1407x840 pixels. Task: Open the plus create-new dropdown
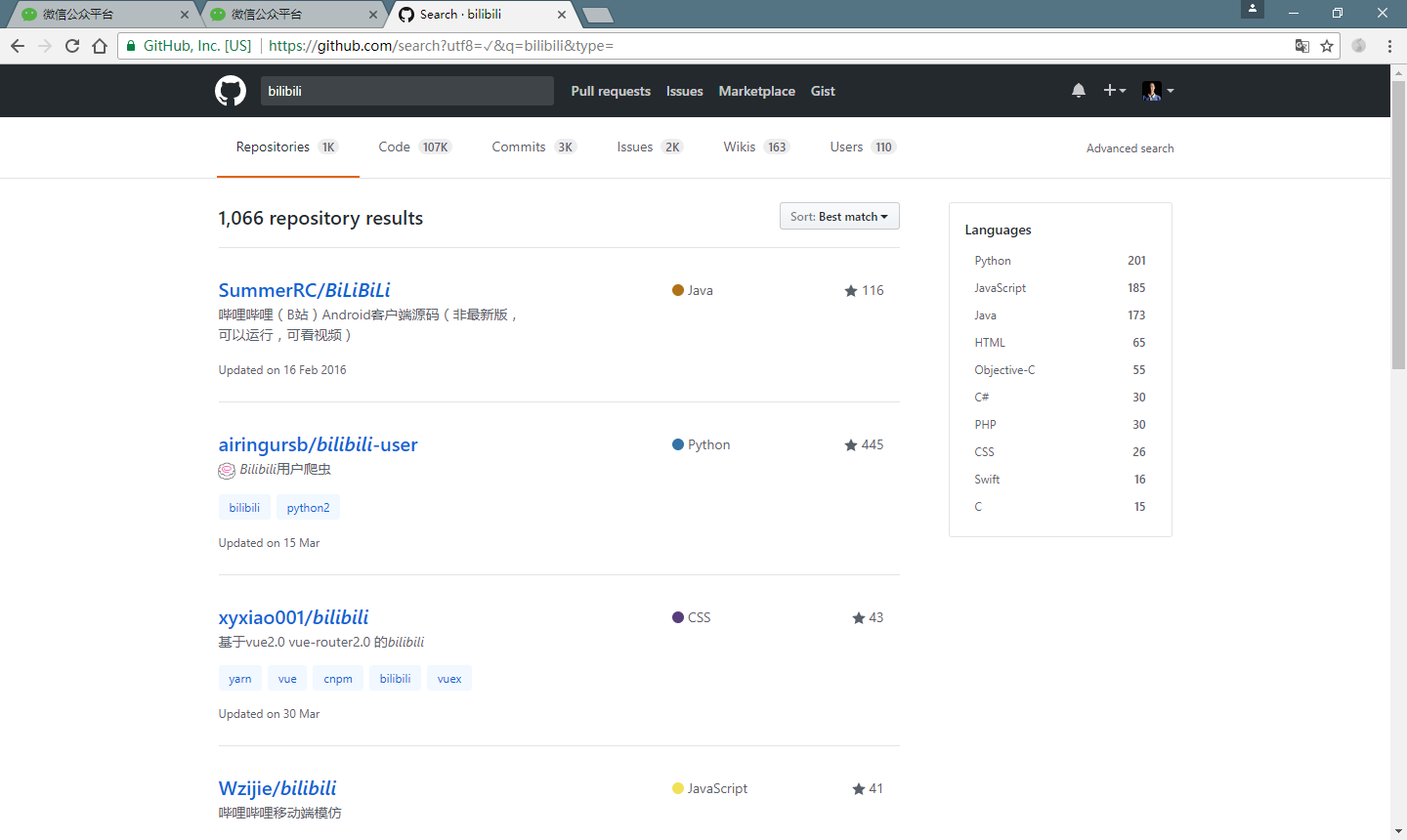[1114, 91]
